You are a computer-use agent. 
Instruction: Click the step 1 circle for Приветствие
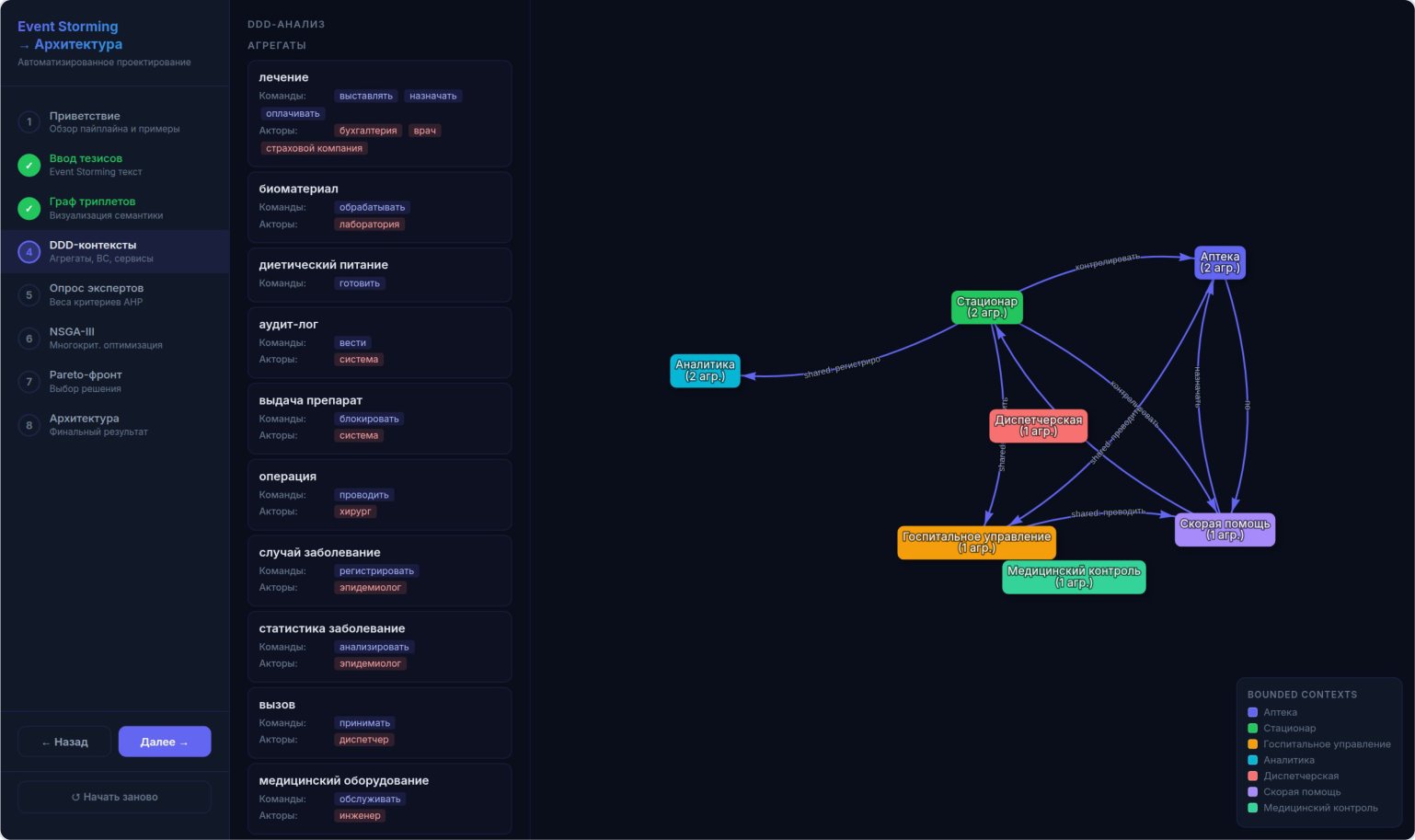29,121
